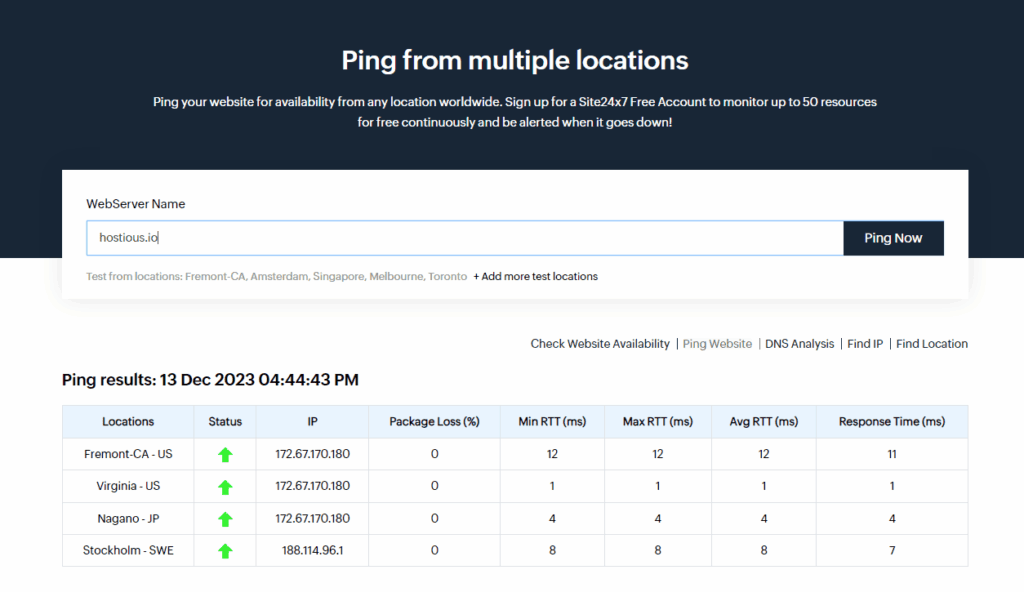Select the Ping Website tab

point(717,344)
